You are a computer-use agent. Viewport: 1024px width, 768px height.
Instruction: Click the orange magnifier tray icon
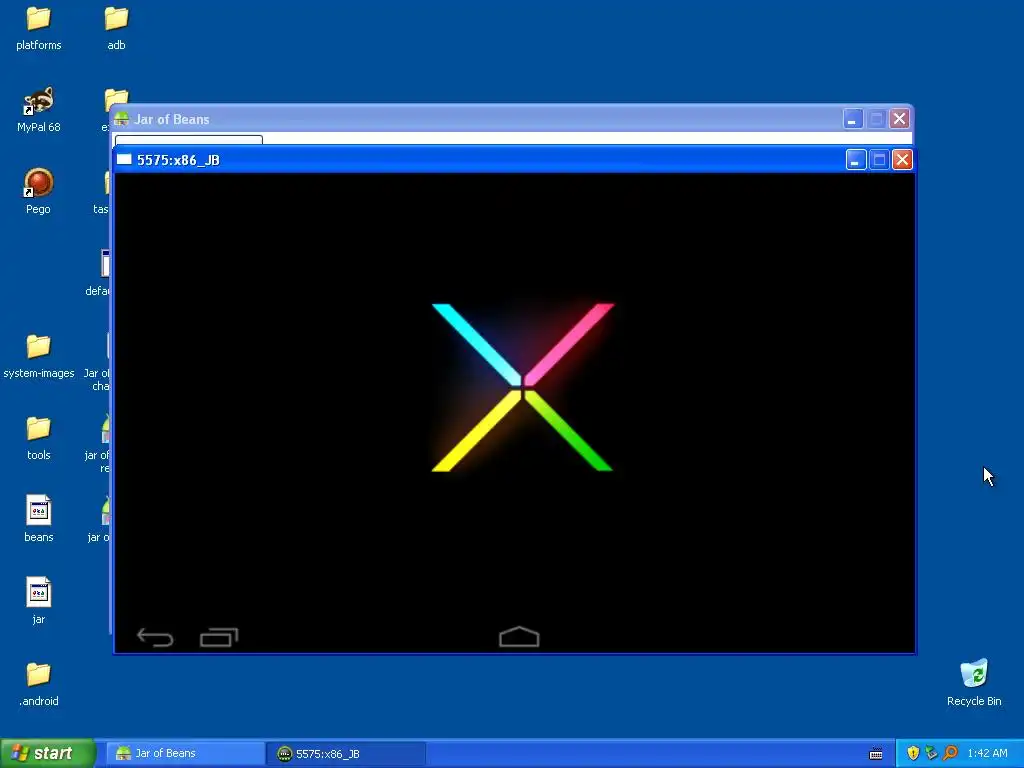tap(950, 753)
